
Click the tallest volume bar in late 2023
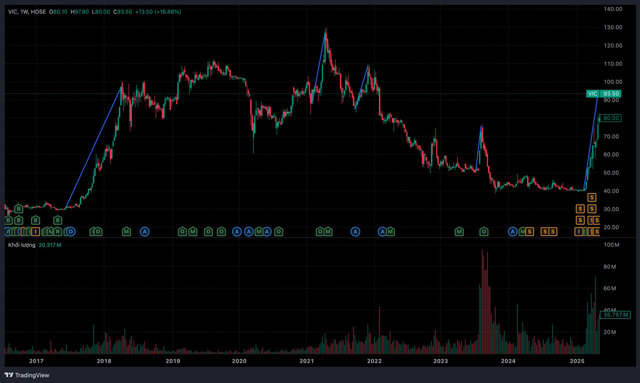coord(482,301)
